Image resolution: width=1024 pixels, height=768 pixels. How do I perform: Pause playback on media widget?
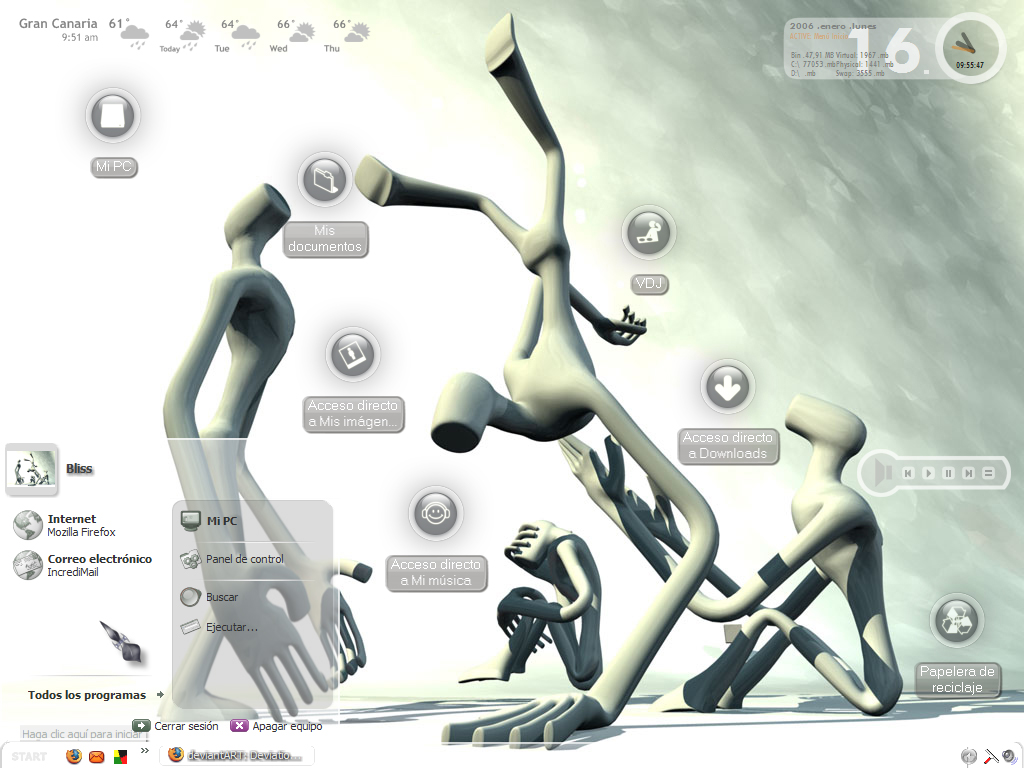[x=948, y=473]
